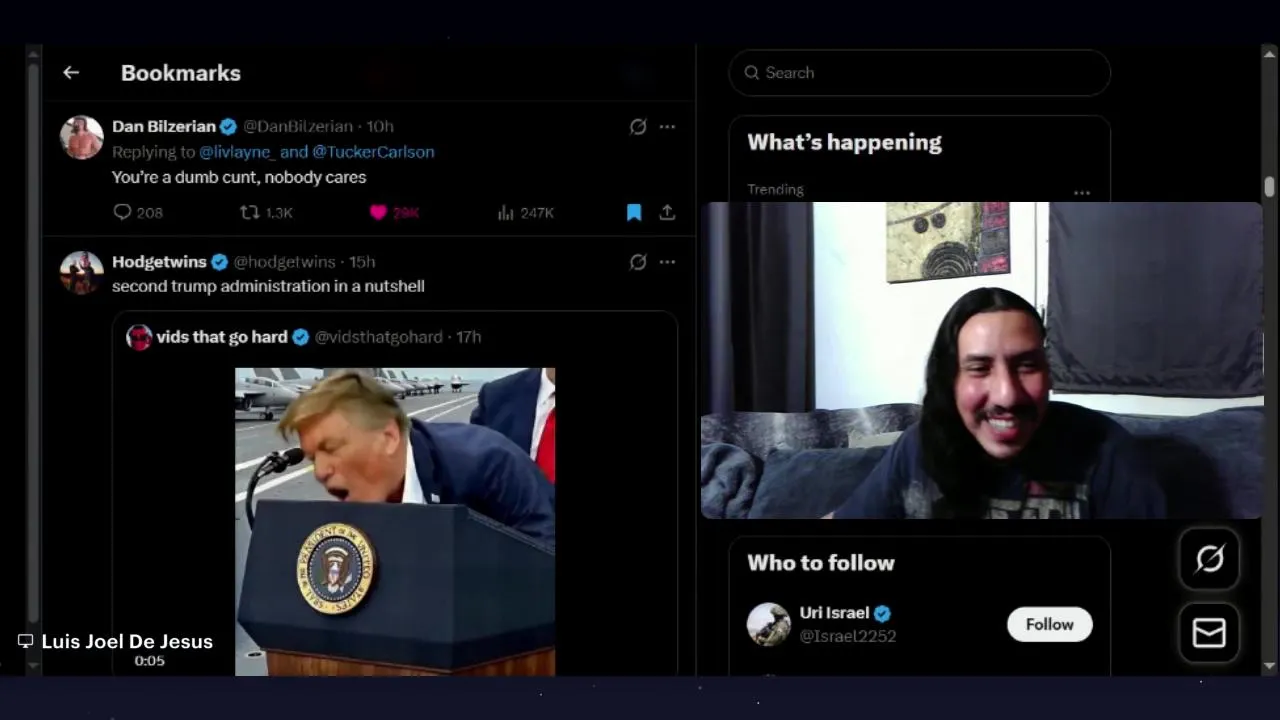The image size is (1280, 720).
Task: Click the 10h timestamp on Bilzerian post
Action: [x=380, y=127]
